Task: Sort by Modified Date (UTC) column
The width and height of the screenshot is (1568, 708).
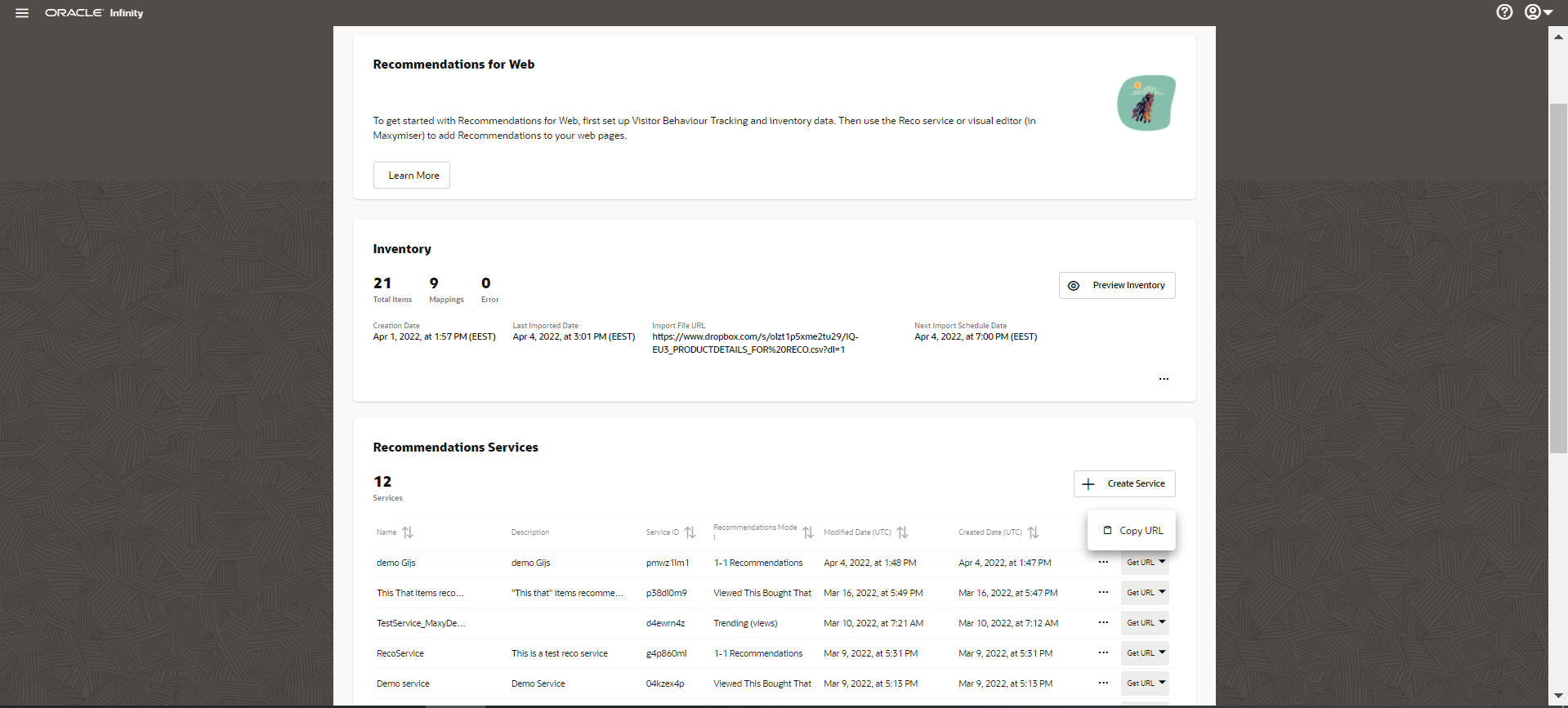Action: click(902, 532)
